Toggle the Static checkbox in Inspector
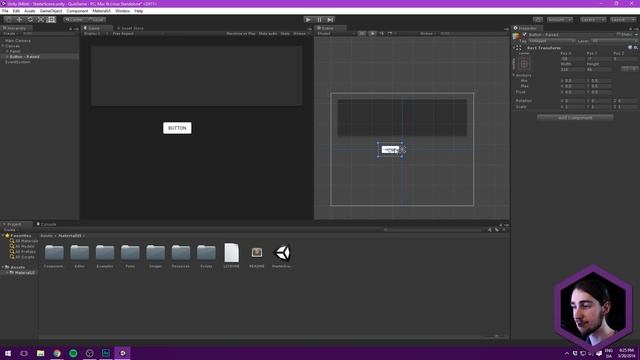This screenshot has width=640, height=360. 619,35
